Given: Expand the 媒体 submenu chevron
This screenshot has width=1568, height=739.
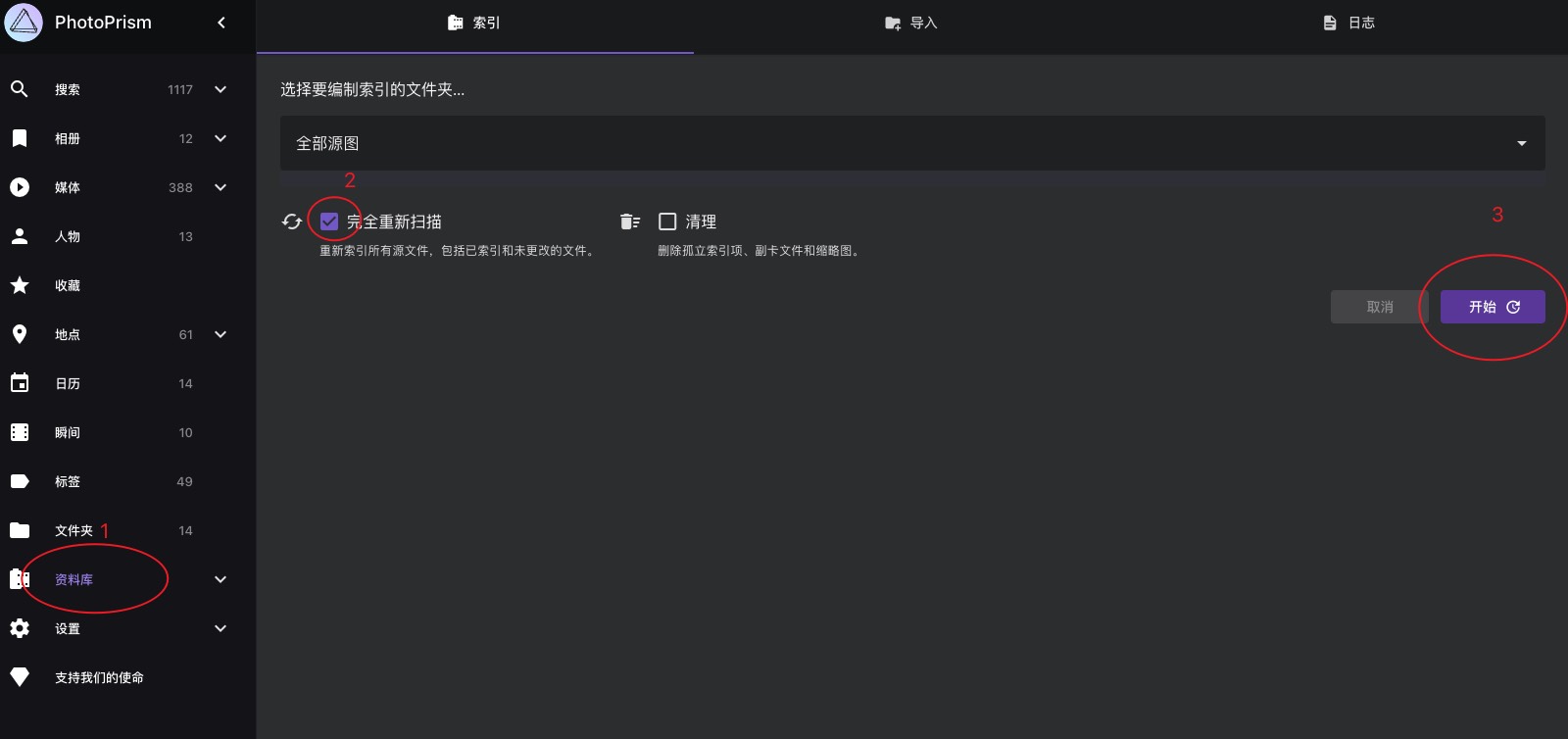Looking at the screenshot, I should [220, 187].
